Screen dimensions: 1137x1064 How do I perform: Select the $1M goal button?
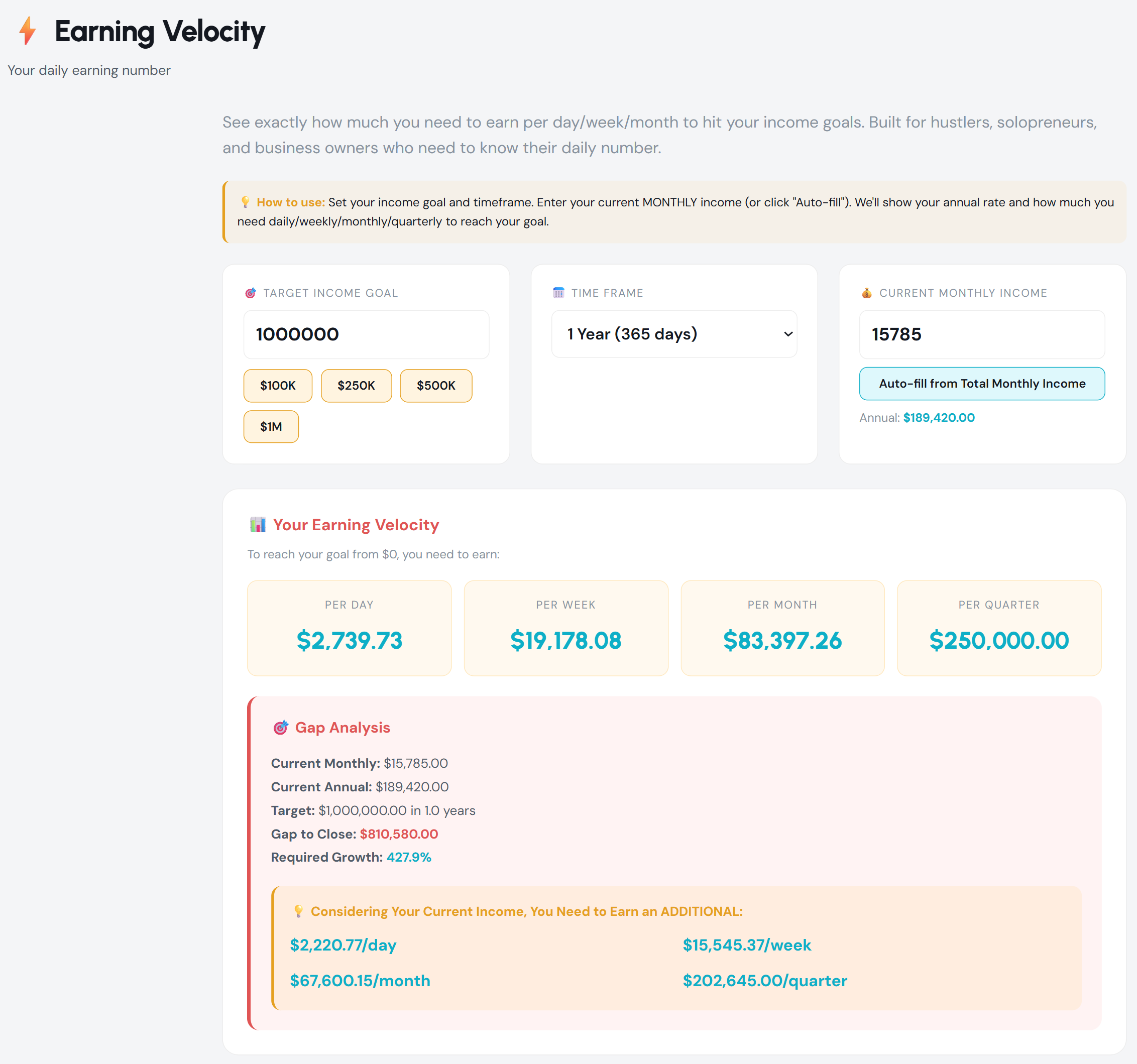click(x=271, y=426)
